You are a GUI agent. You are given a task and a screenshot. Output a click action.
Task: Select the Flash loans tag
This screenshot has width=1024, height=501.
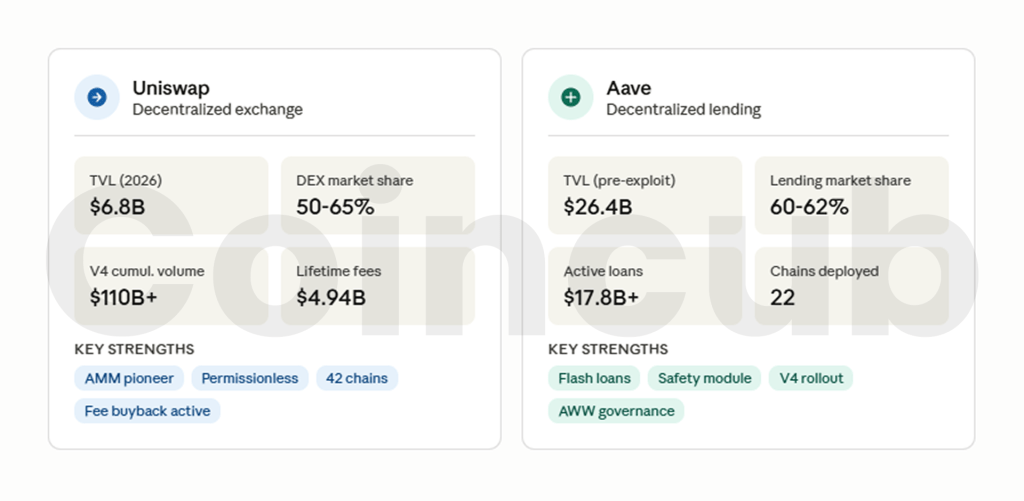[594, 378]
